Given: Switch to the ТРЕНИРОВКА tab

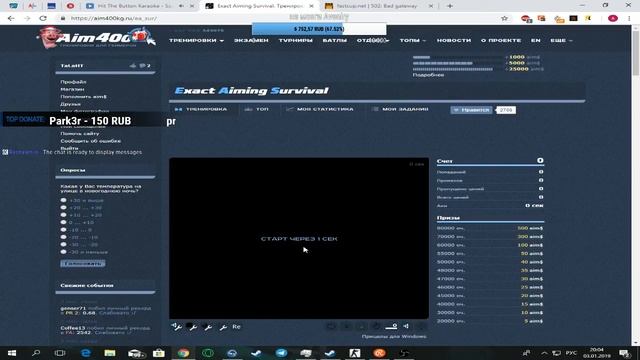Looking at the screenshot, I should (x=201, y=109).
